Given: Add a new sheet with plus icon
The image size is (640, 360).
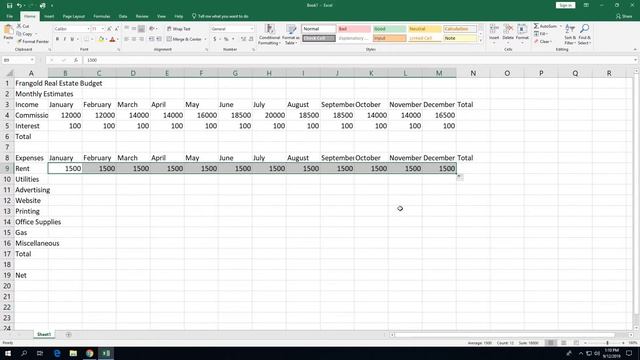Looking at the screenshot, I should (x=69, y=335).
